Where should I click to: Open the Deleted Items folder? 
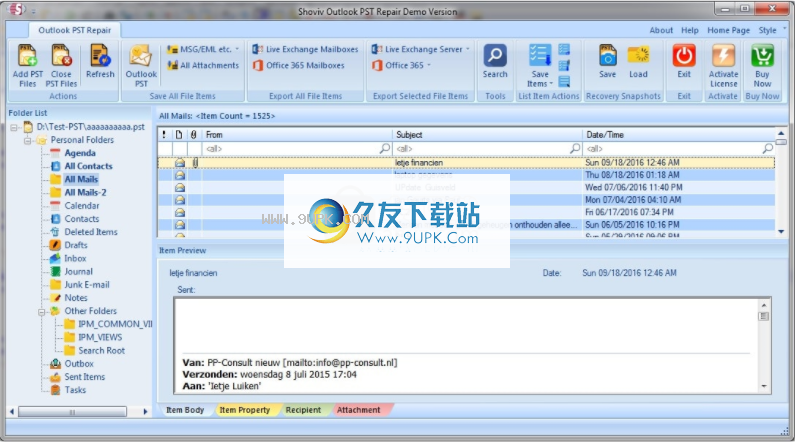click(91, 232)
